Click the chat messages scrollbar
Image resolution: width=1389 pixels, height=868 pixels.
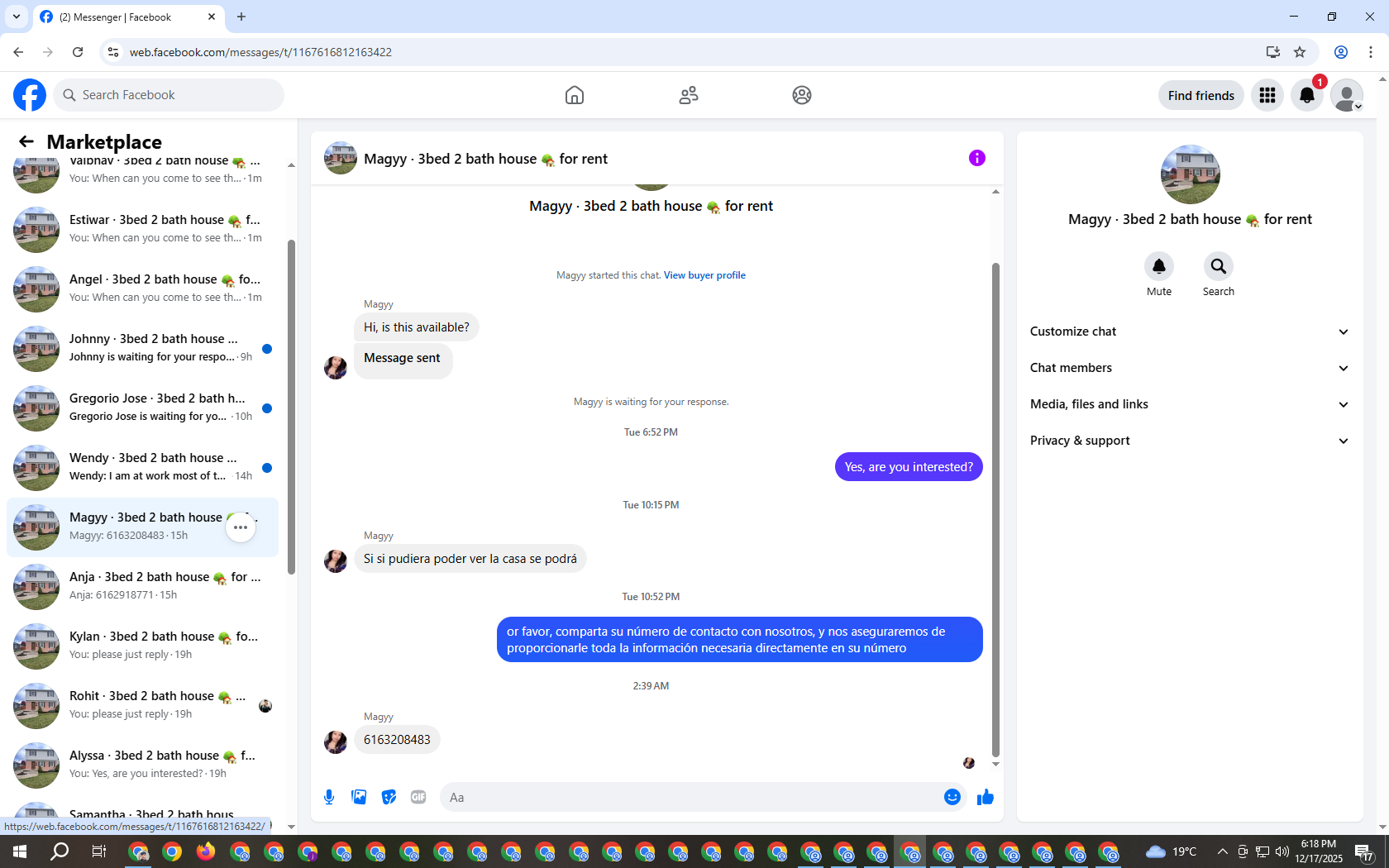coord(995,509)
